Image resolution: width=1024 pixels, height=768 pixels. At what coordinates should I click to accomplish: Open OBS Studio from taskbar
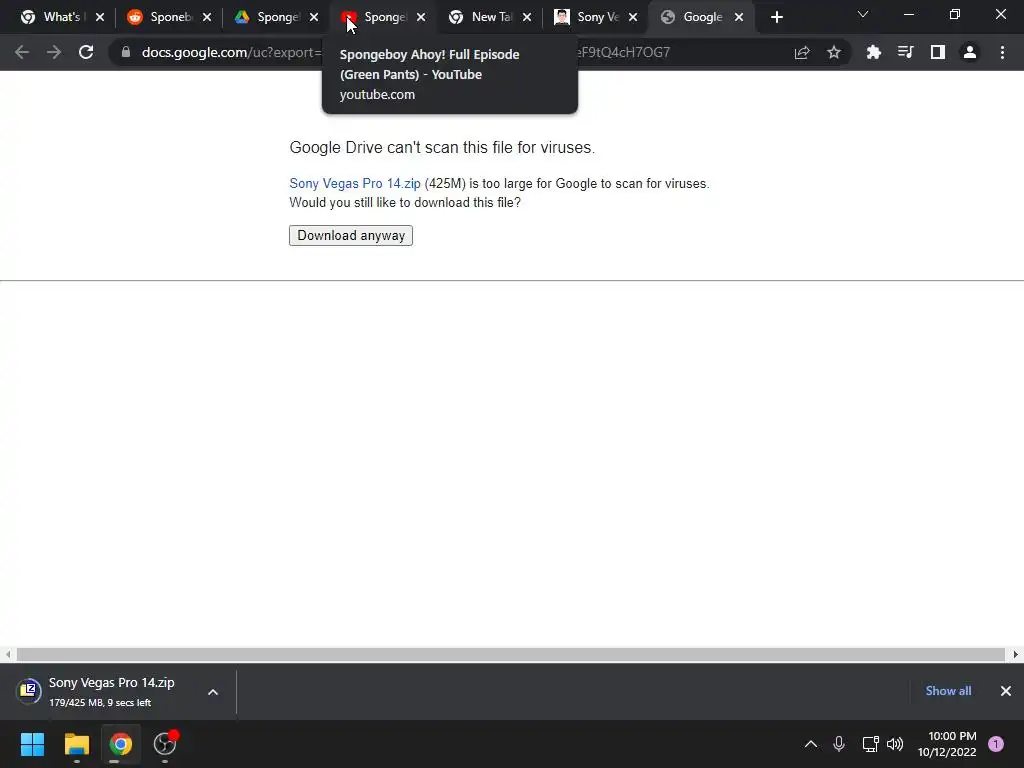click(x=165, y=744)
